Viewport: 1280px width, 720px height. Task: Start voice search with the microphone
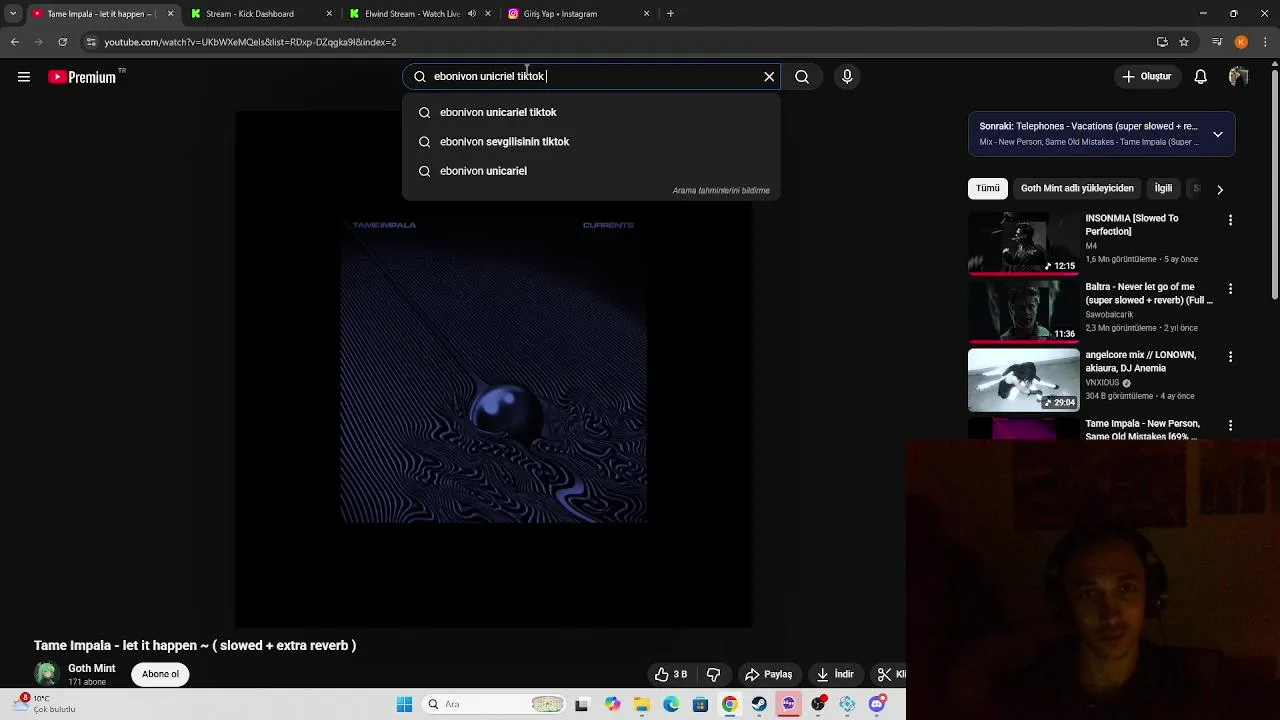pyautogui.click(x=847, y=76)
